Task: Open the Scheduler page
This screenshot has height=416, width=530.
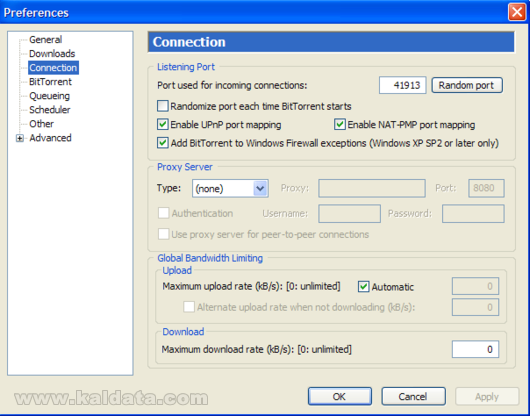Action: pos(50,110)
